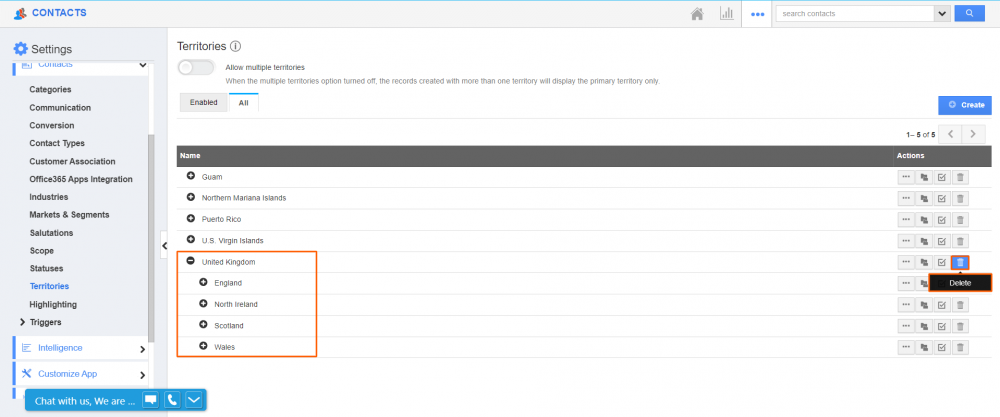Screen dimensions: 1000x417
Task: Delete the United Kingdom territory via trash icon
Action: [960, 262]
